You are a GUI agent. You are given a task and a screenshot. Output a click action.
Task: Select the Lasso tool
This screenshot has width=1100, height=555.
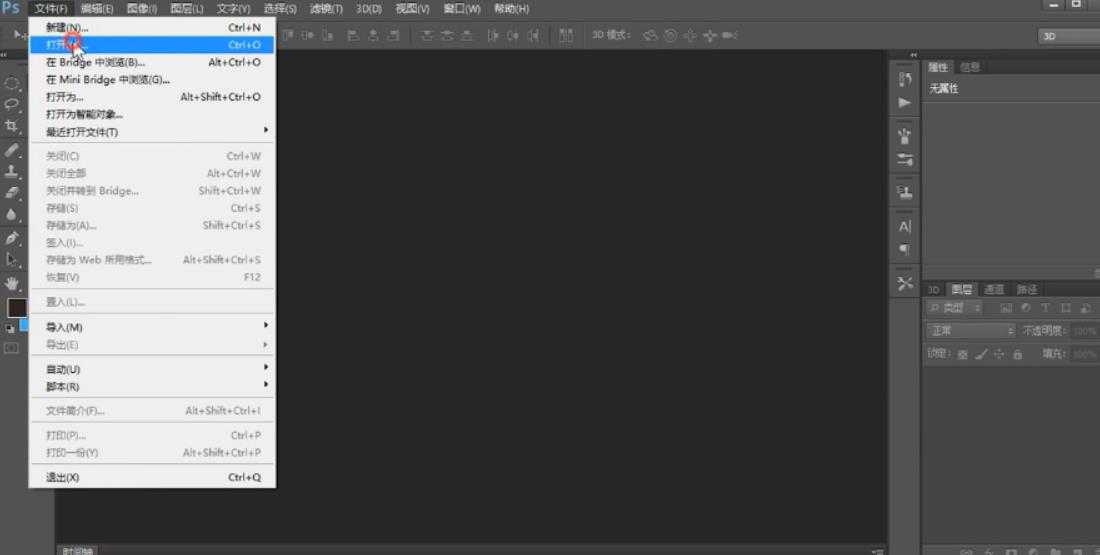[x=11, y=105]
